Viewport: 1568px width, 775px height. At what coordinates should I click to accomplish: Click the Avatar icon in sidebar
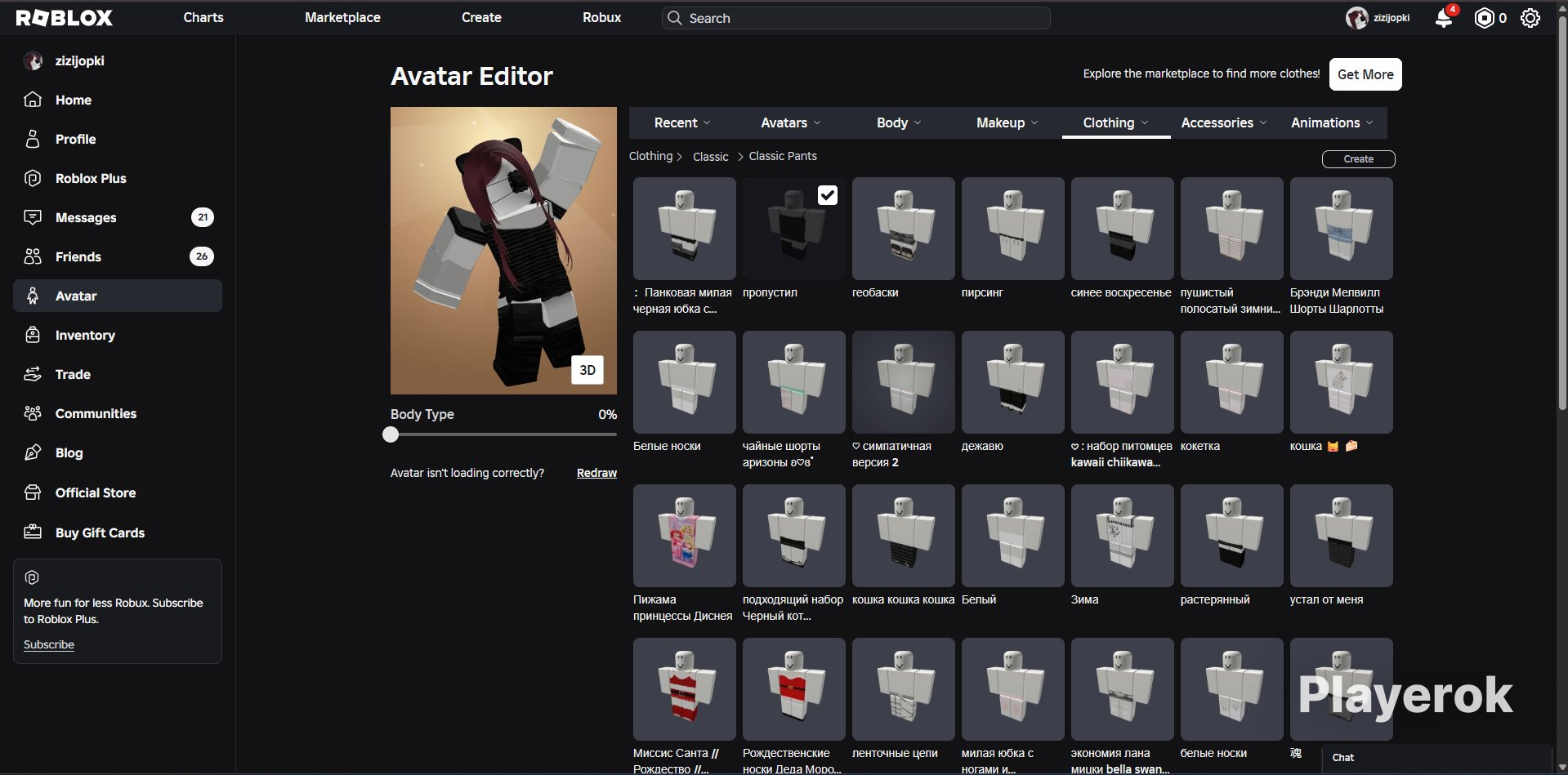point(33,296)
